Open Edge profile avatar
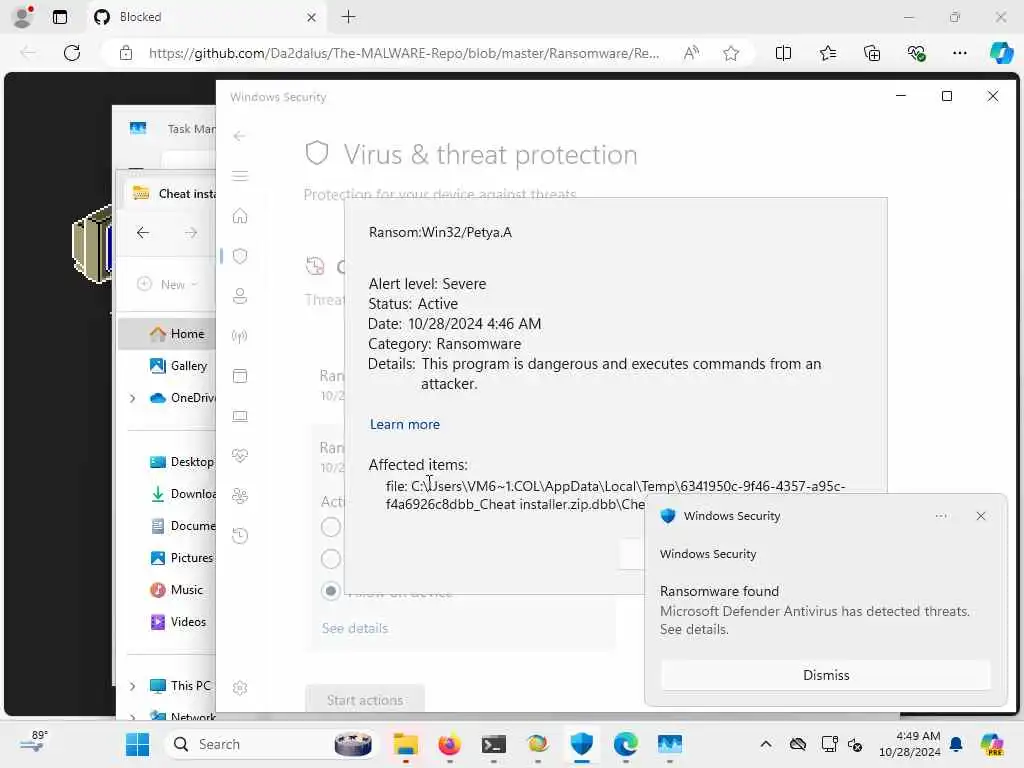The image size is (1024, 768). tap(22, 17)
